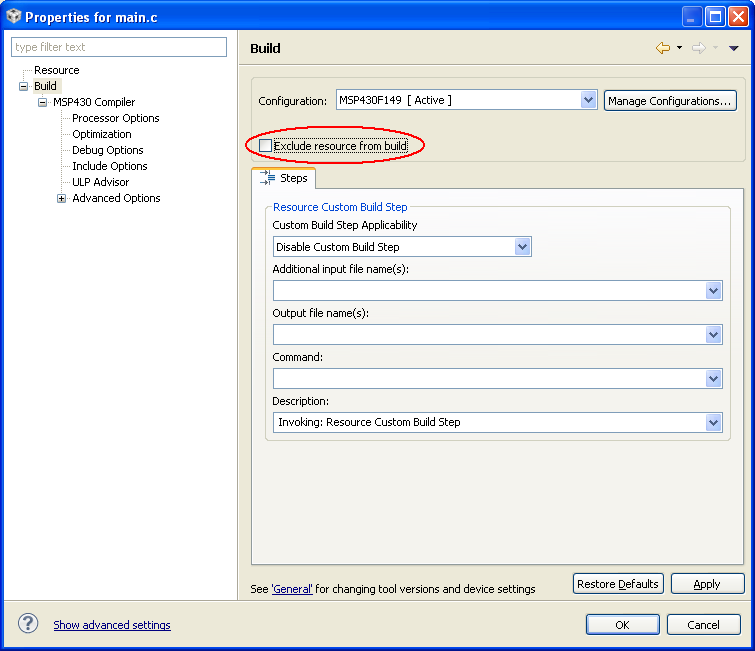The image size is (755, 651).
Task: Select Processor Options in the tree
Action: [116, 118]
